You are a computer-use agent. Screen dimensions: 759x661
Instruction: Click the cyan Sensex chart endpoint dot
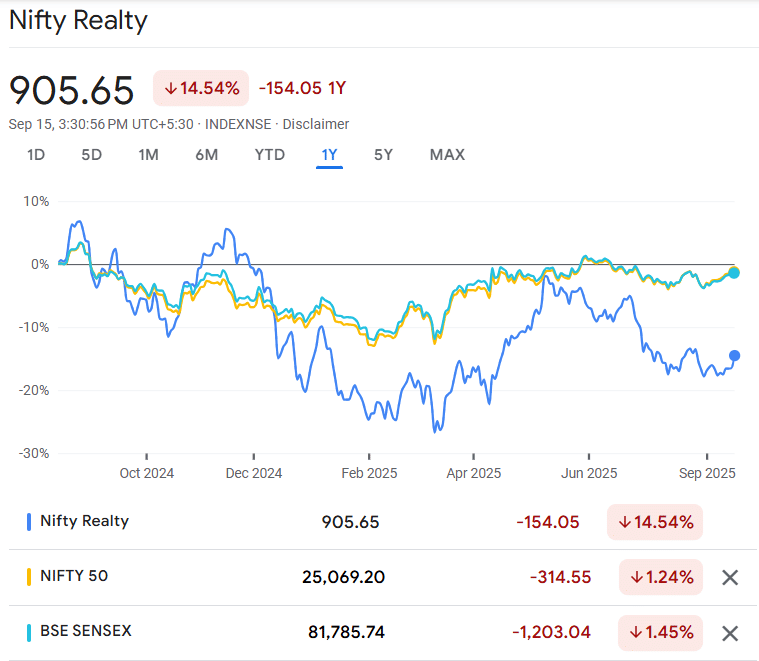[x=734, y=273]
